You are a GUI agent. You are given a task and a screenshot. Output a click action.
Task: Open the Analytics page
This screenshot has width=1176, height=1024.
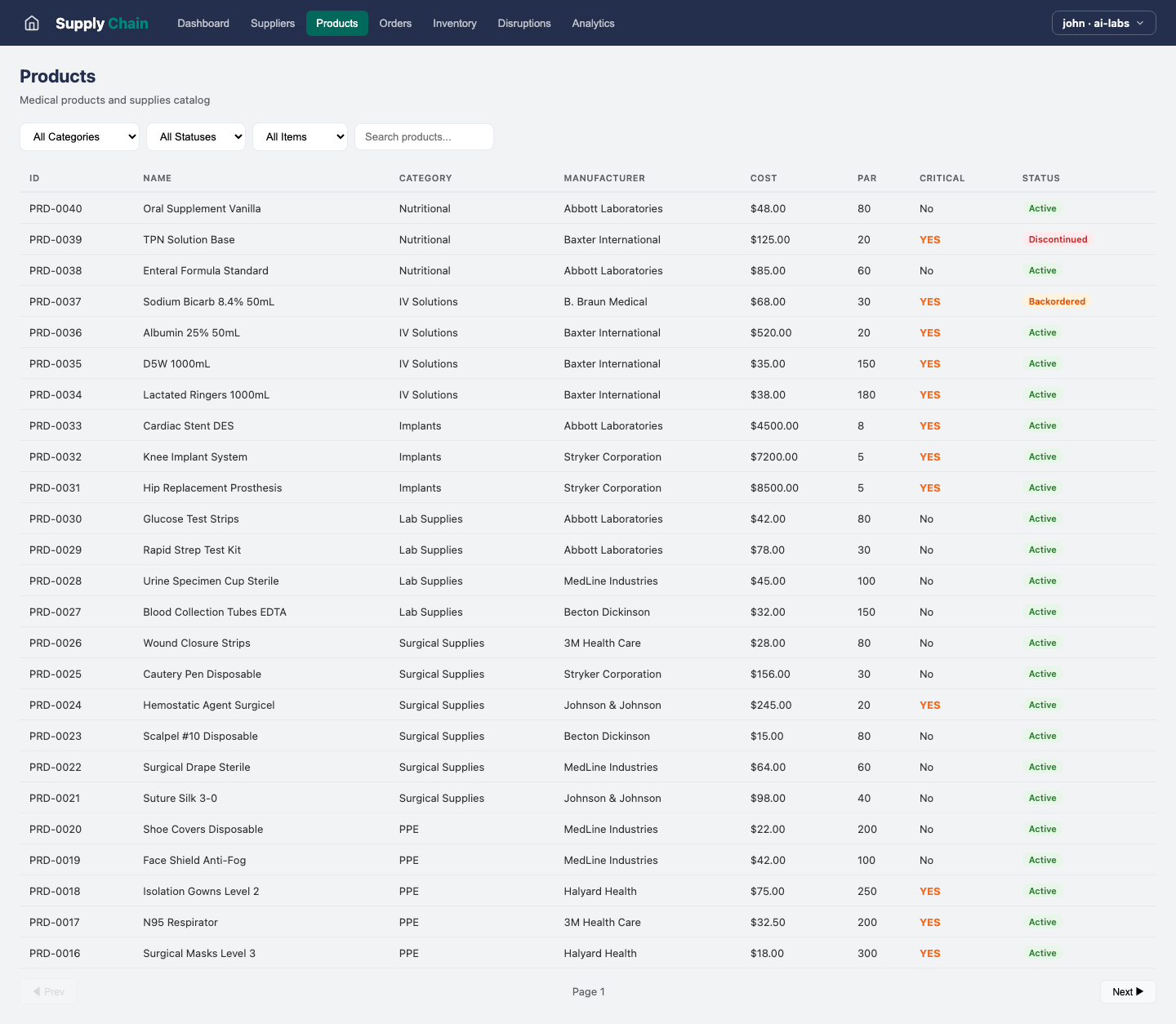[x=593, y=23]
